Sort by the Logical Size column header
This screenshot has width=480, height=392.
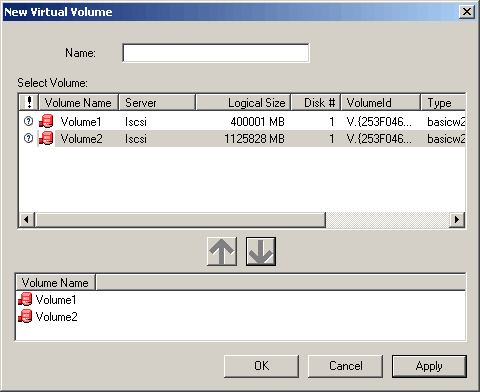point(243,102)
